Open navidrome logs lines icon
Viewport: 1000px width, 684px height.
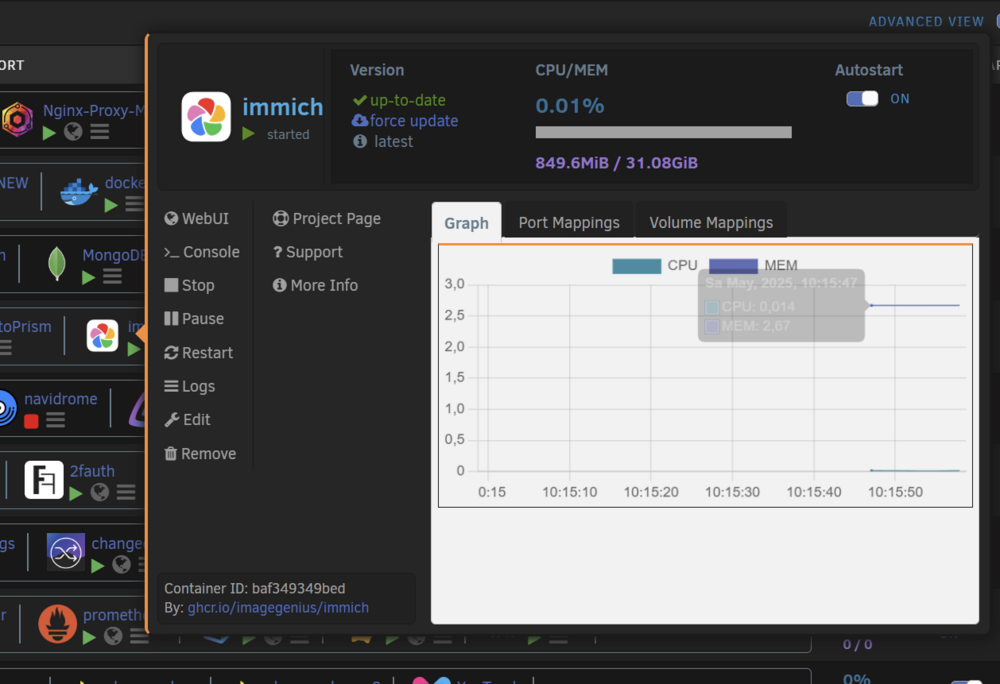[x=55, y=420]
